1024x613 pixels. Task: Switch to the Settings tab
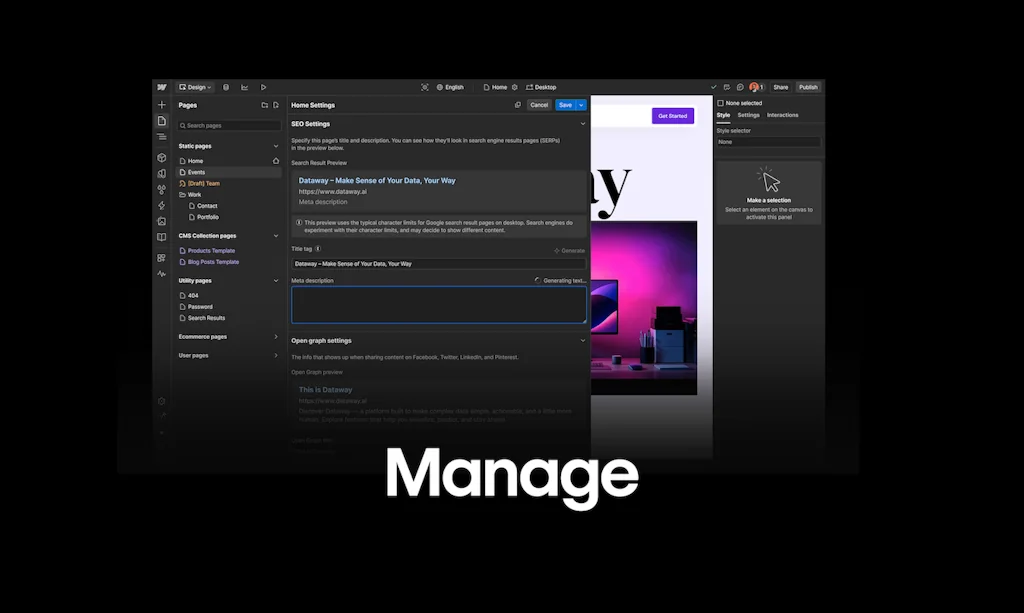coord(748,115)
